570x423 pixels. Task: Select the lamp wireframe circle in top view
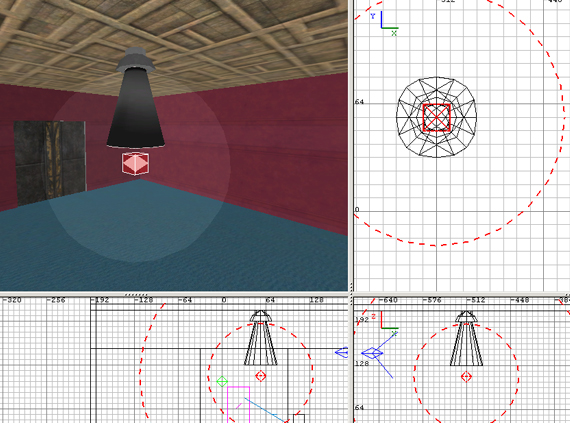(436, 117)
